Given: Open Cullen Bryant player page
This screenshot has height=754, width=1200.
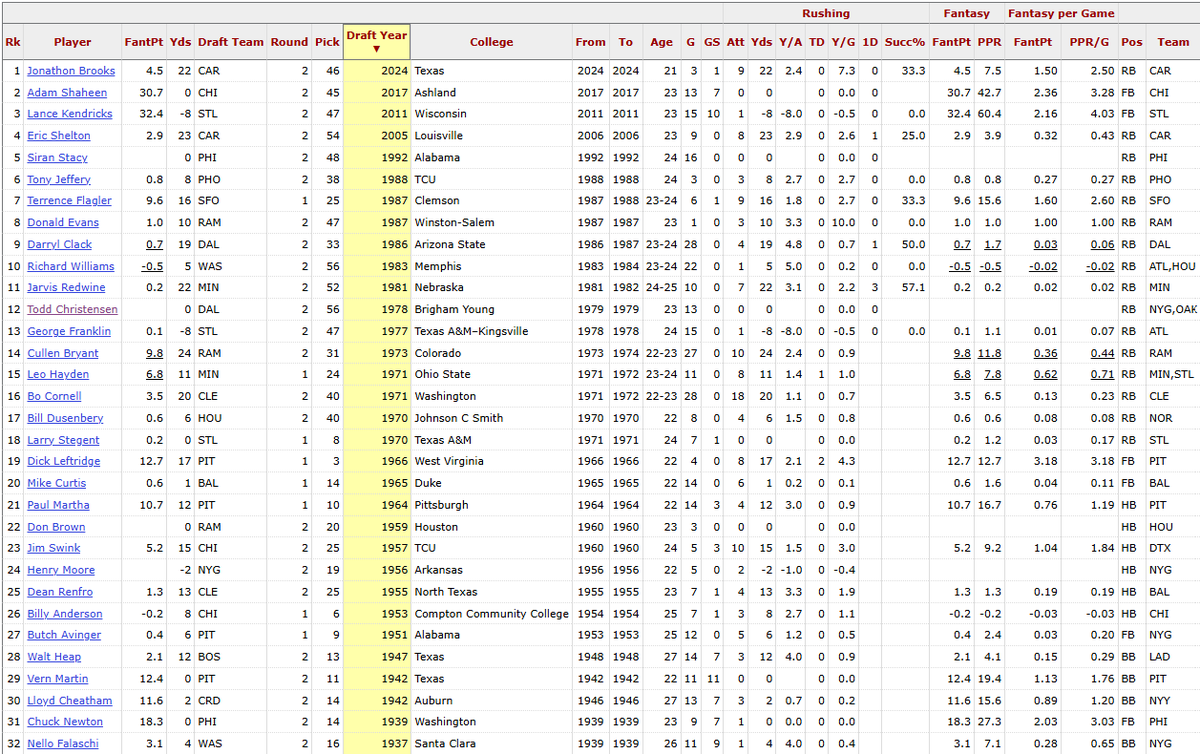Looking at the screenshot, I should pyautogui.click(x=63, y=354).
